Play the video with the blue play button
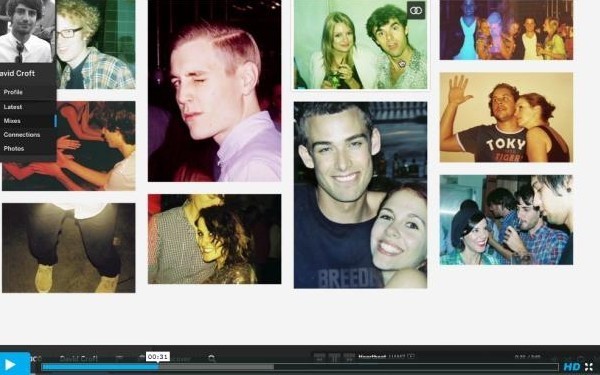 coord(15,364)
